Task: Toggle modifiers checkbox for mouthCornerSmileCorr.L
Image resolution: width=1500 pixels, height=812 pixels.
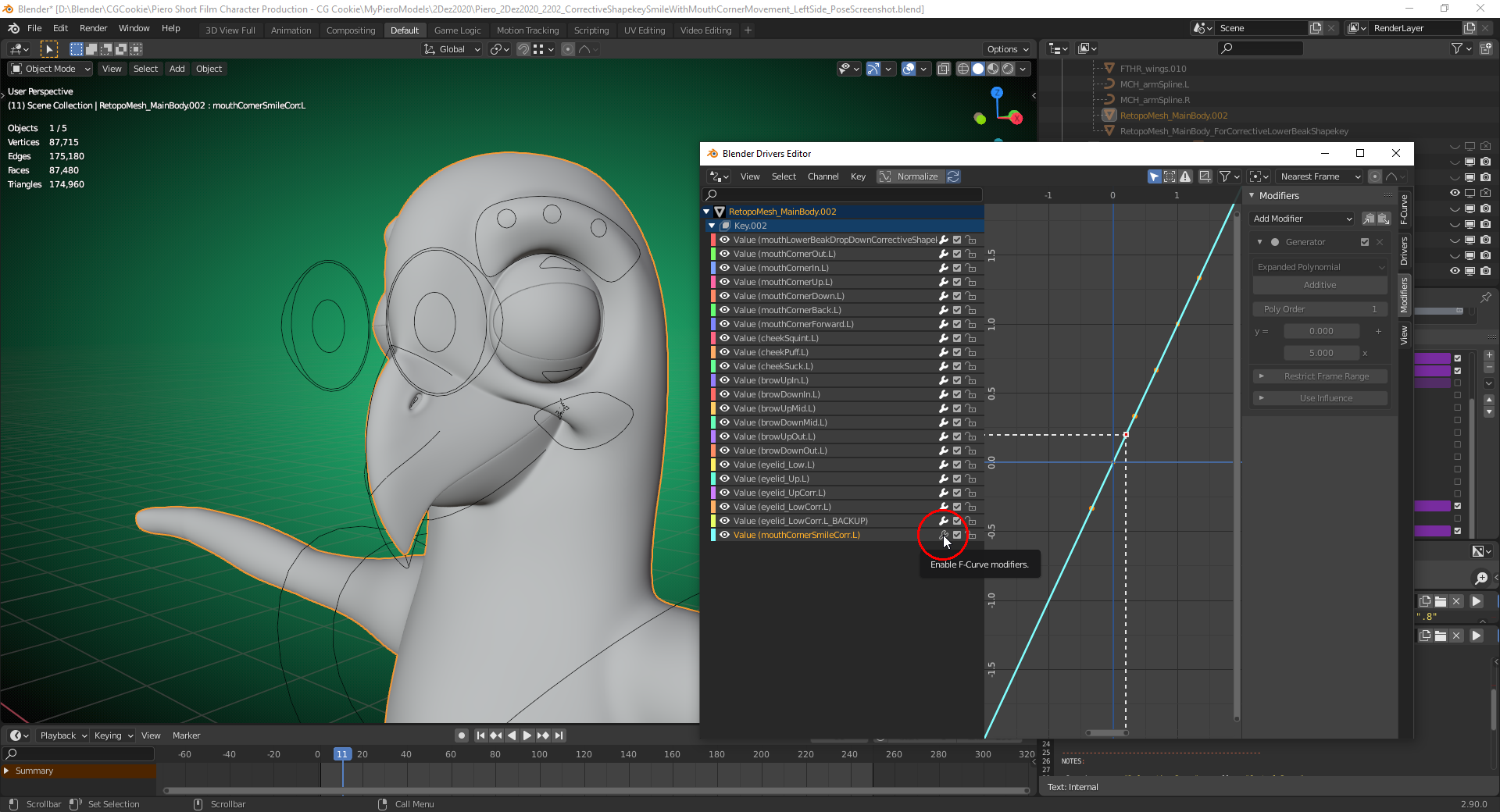Action: (957, 535)
